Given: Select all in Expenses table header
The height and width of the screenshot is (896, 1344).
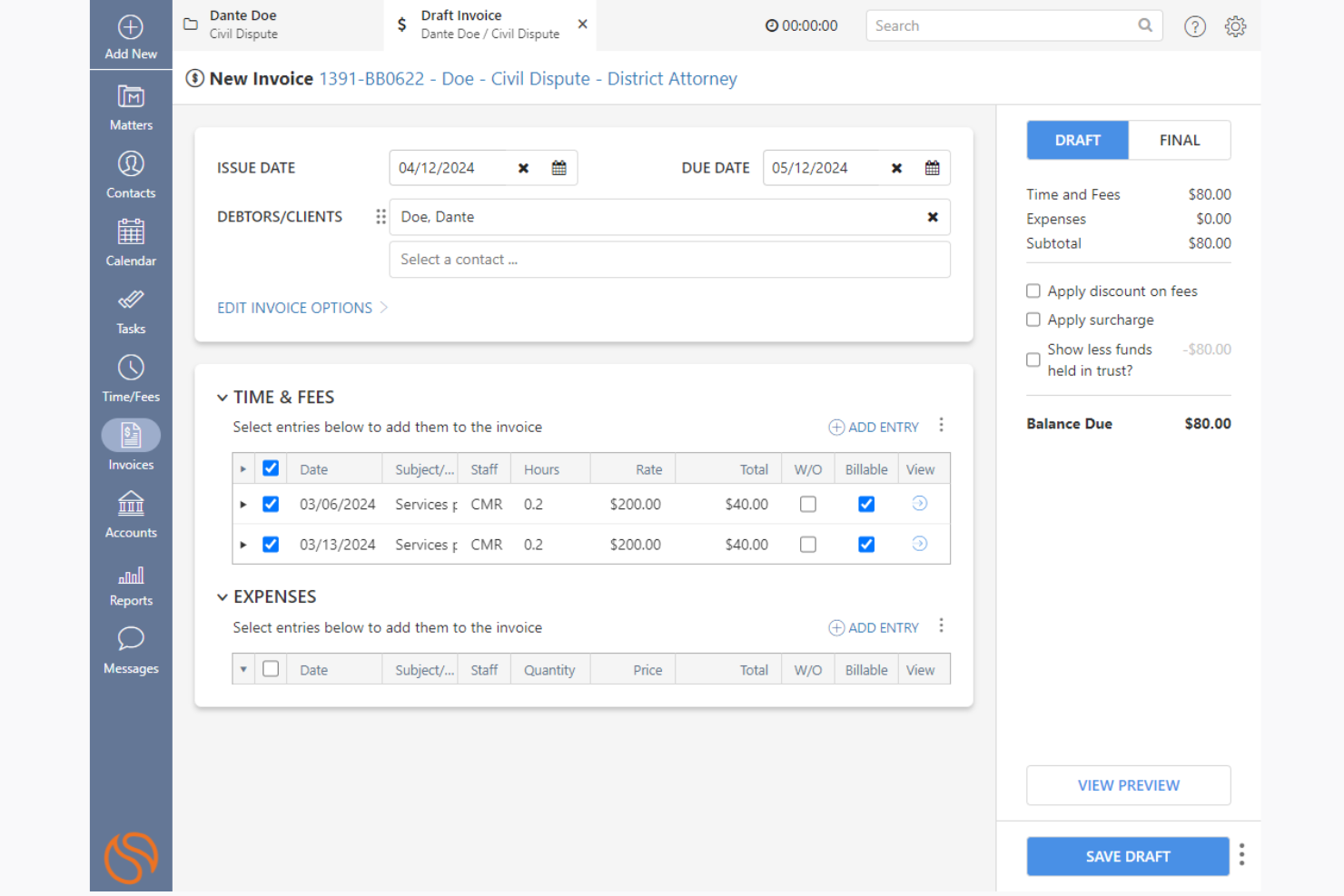Looking at the screenshot, I should (x=271, y=669).
